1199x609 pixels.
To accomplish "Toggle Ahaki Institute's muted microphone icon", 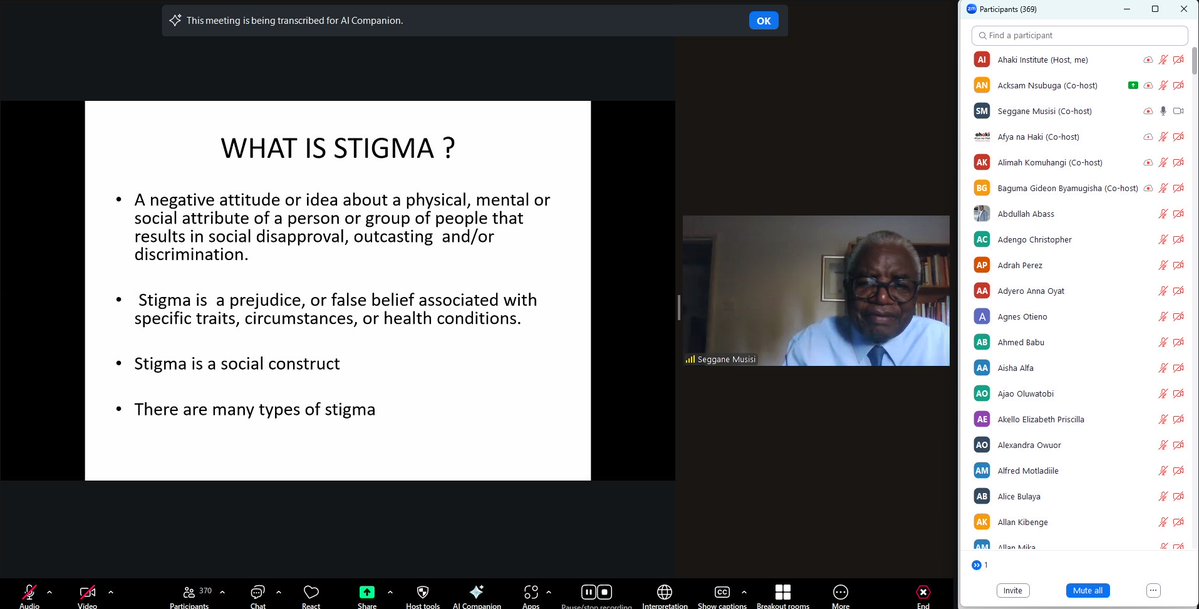I will tap(1164, 60).
